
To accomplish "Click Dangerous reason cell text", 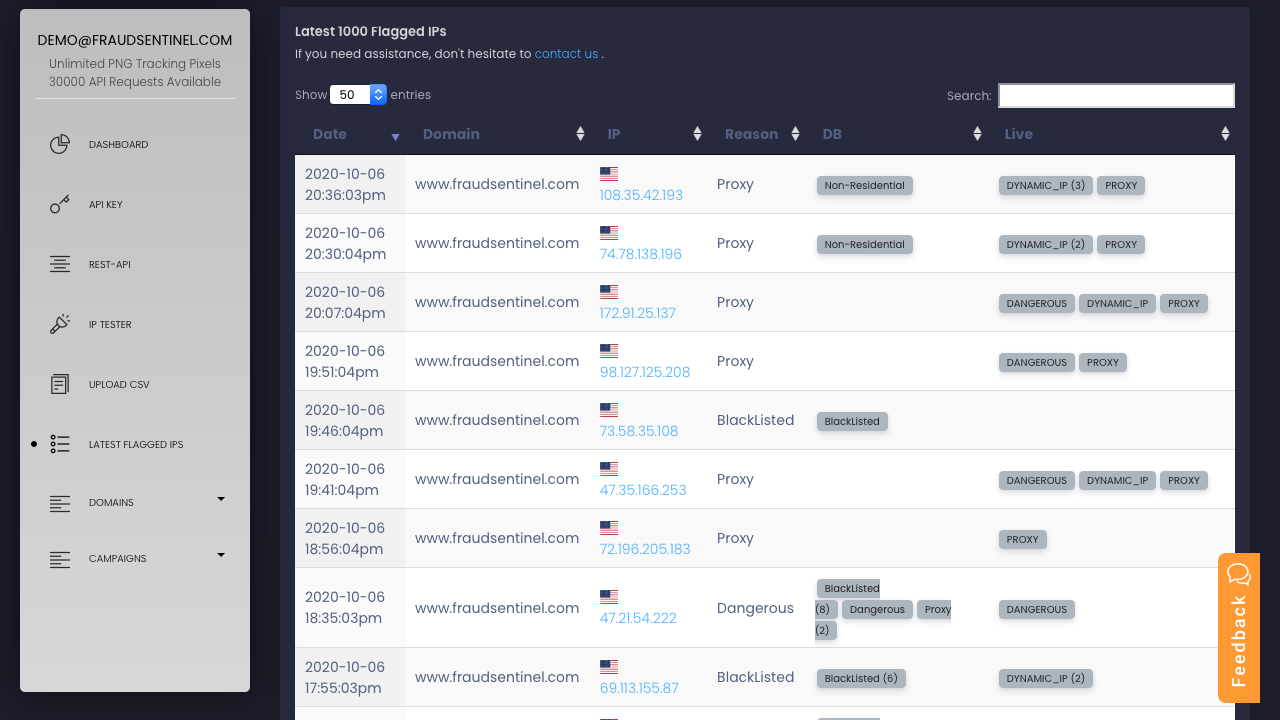I will 755,608.
